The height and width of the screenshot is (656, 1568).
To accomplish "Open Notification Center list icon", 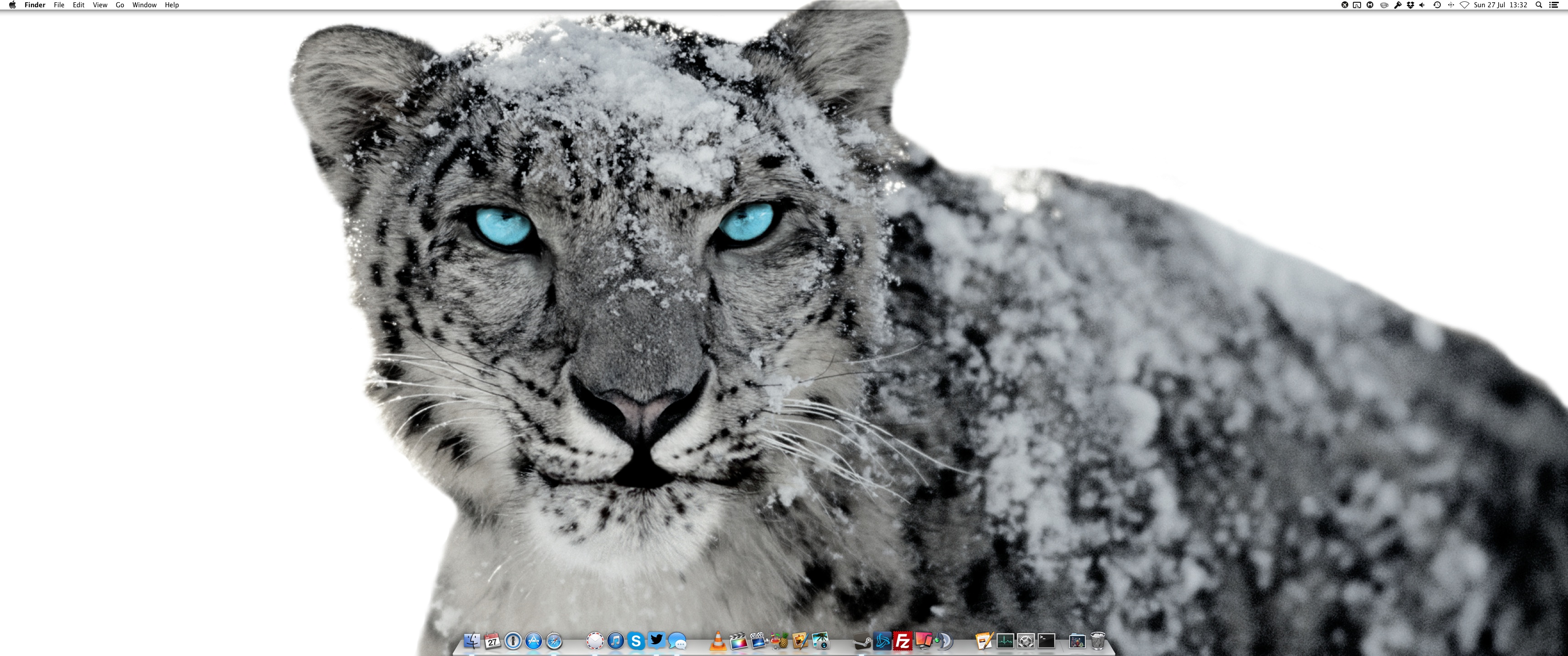I will click(x=1553, y=5).
